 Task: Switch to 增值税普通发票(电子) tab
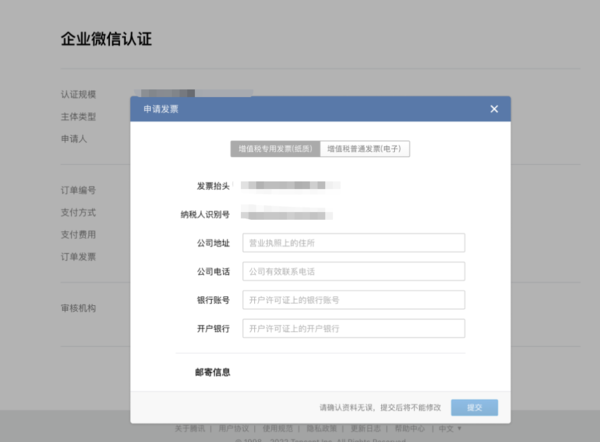pos(365,149)
